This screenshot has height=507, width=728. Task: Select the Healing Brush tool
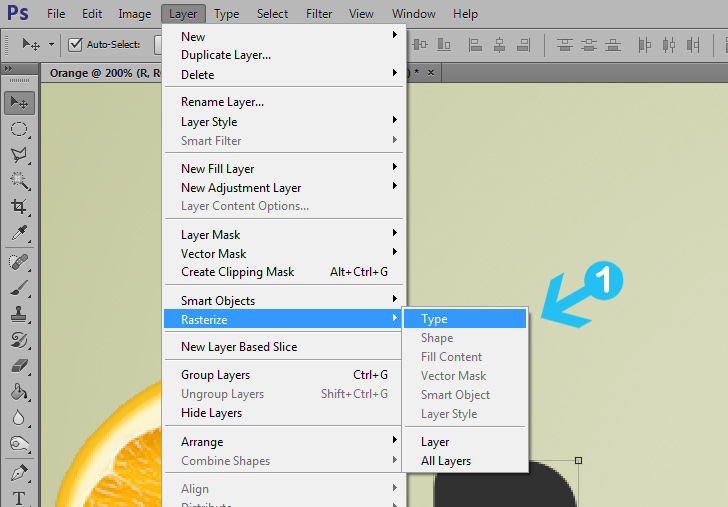tap(19, 262)
